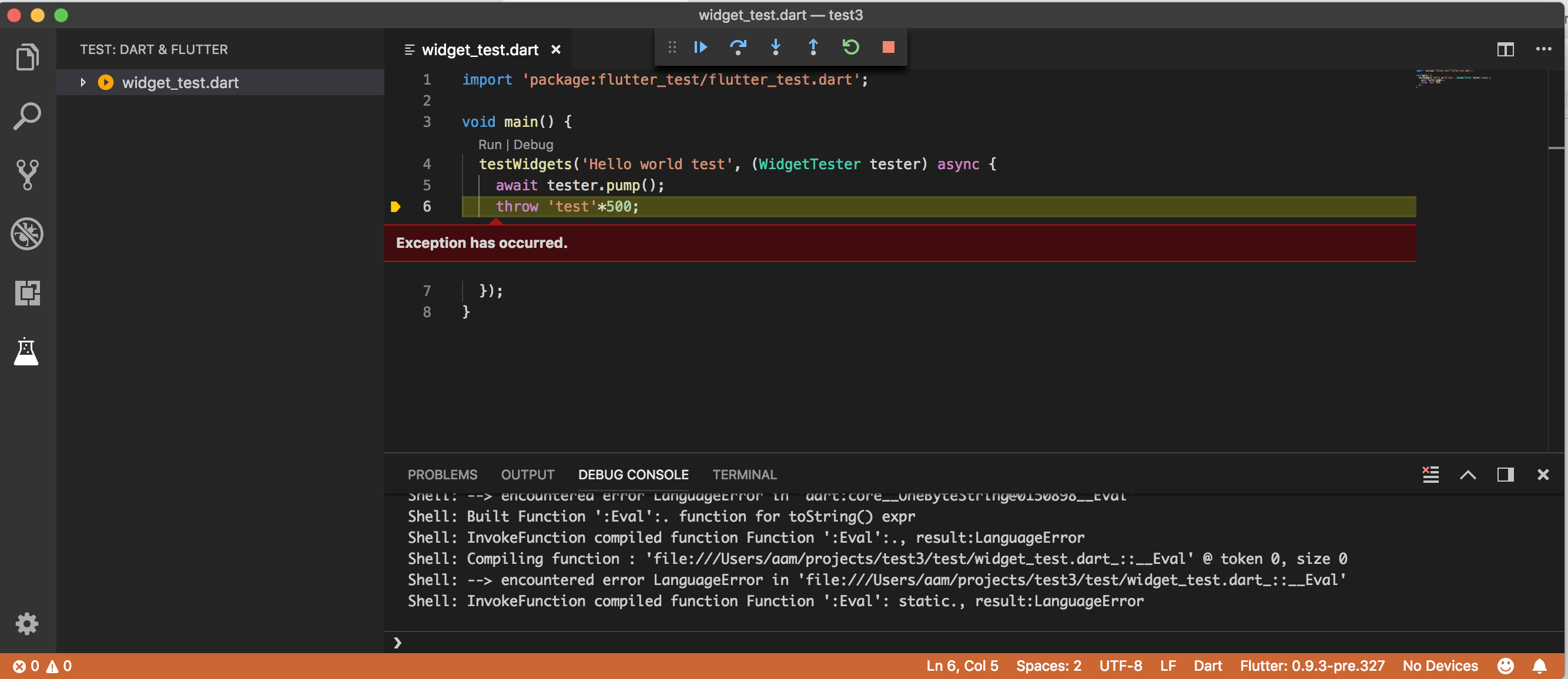
Task: Maximize panel with the chevron up
Action: coord(1468,475)
